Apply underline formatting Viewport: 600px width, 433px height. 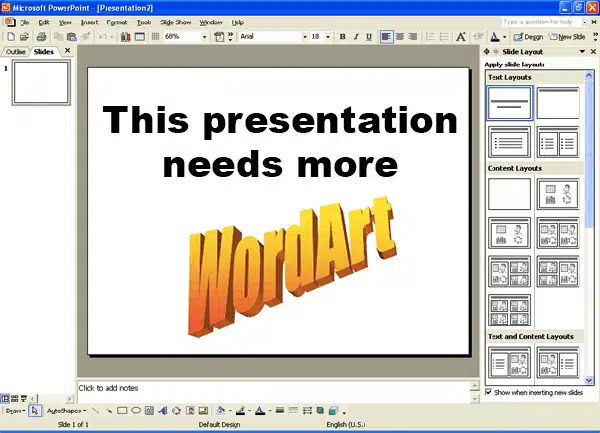point(369,37)
